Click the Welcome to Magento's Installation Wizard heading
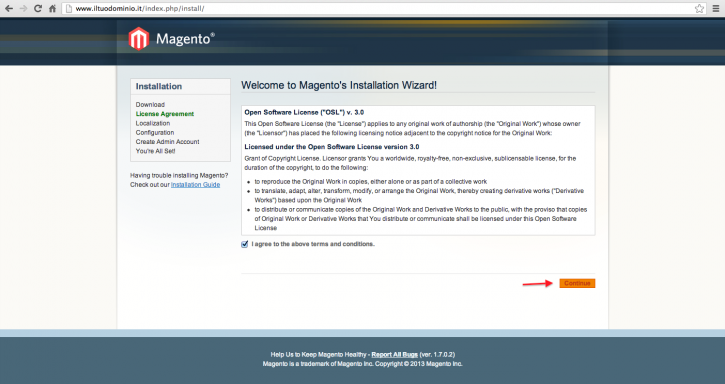This screenshot has width=725, height=384. [339, 85]
